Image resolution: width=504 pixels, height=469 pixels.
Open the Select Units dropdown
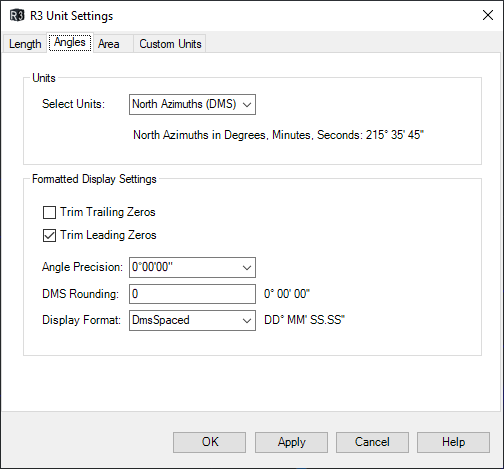[192, 104]
